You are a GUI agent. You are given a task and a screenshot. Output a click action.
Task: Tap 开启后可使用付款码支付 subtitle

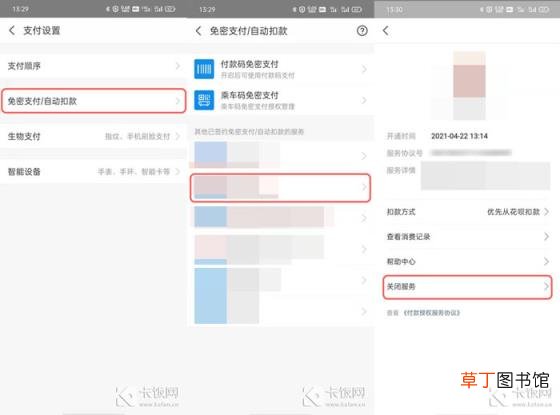258,75
